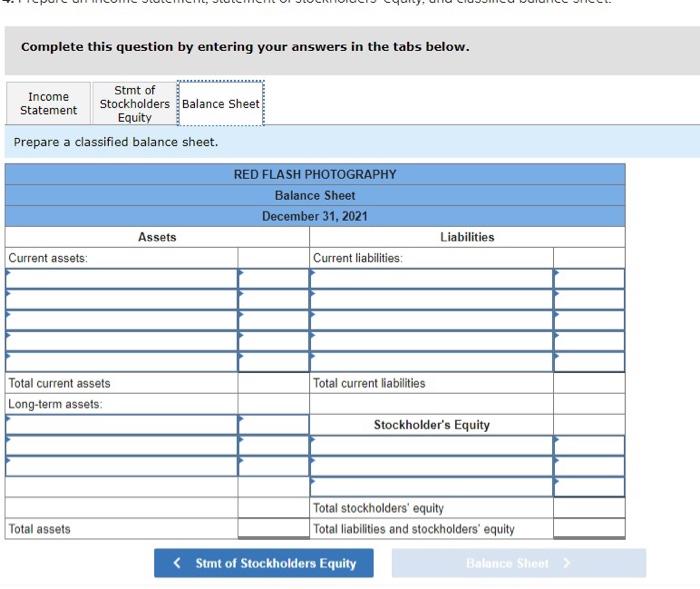The width and height of the screenshot is (700, 589).
Task: Open first stockholder's equity account dropdown
Action: click(x=431, y=445)
